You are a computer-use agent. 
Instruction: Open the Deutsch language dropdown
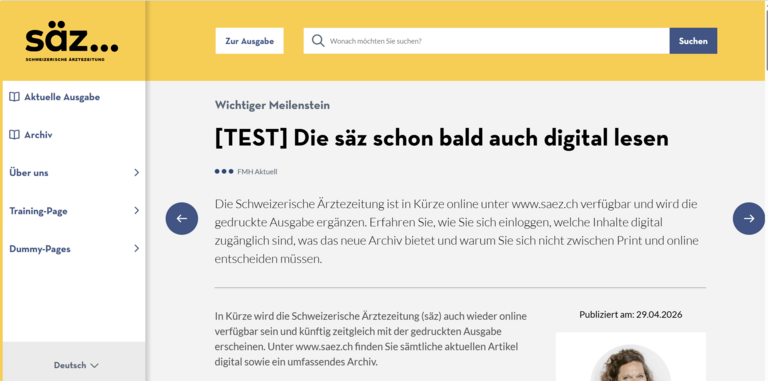[x=76, y=365]
